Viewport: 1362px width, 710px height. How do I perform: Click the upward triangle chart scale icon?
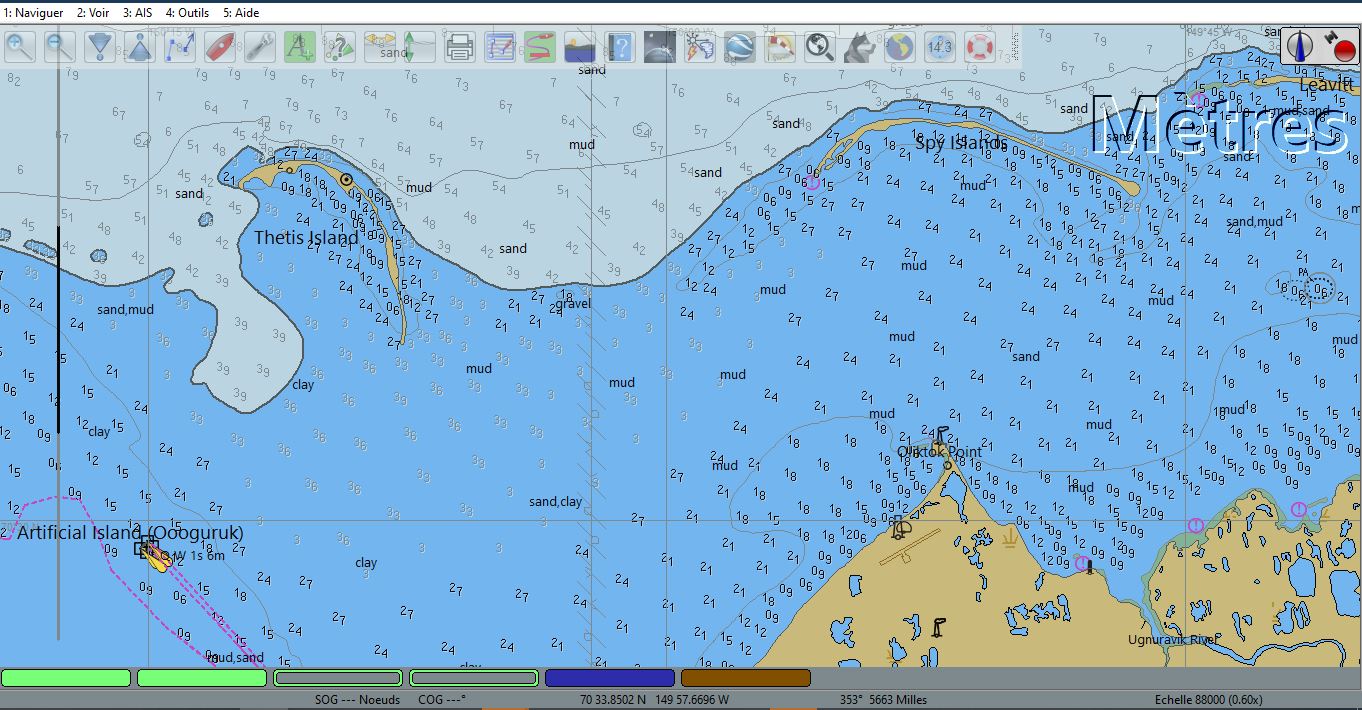click(140, 47)
